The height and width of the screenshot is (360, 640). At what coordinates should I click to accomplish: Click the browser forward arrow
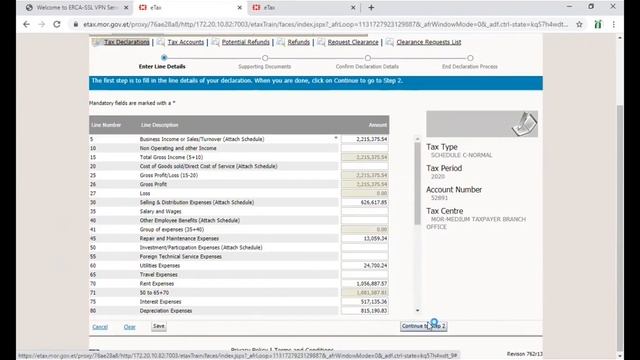(x=42, y=24)
